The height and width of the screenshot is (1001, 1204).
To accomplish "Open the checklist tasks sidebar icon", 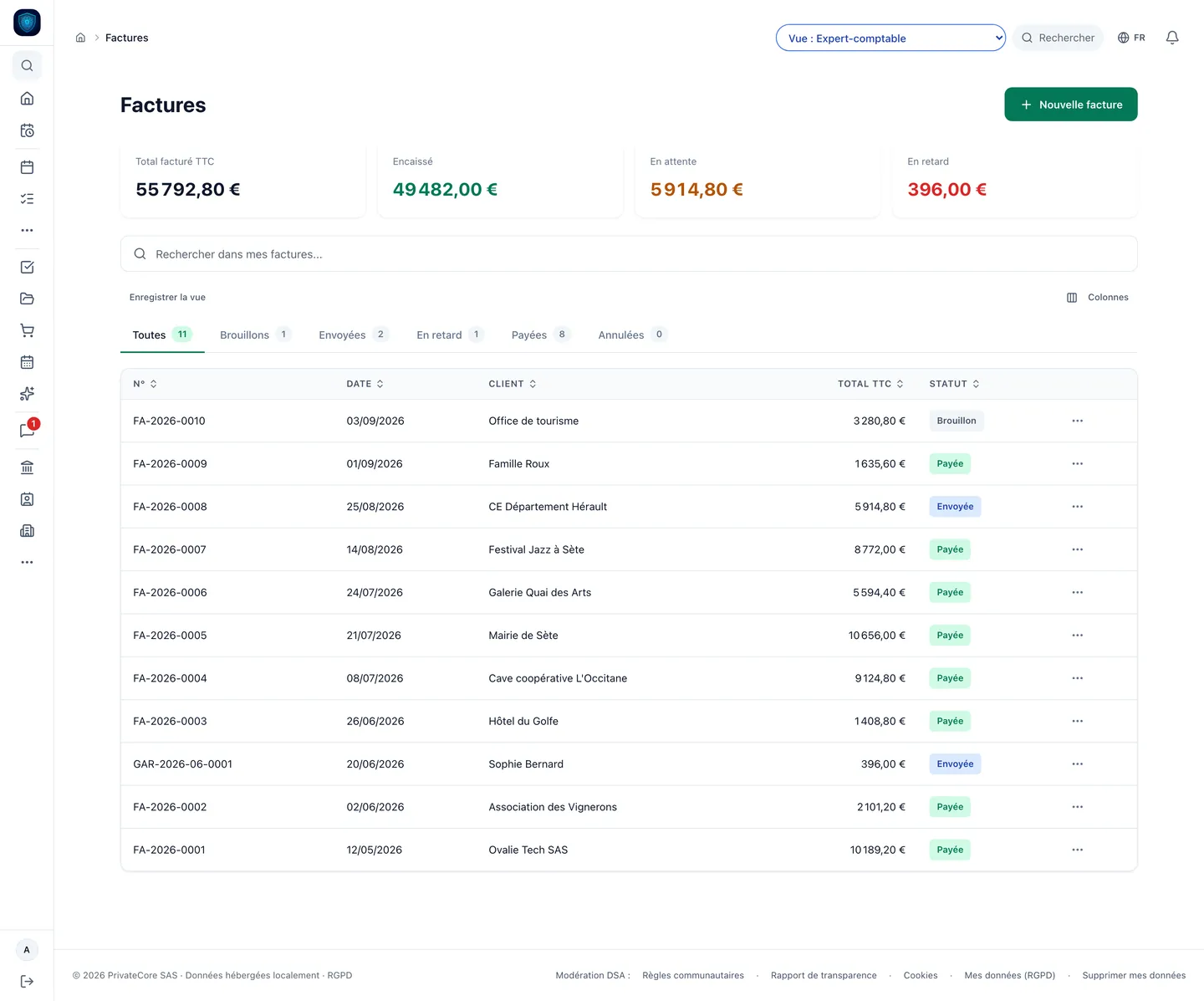I will click(27, 199).
